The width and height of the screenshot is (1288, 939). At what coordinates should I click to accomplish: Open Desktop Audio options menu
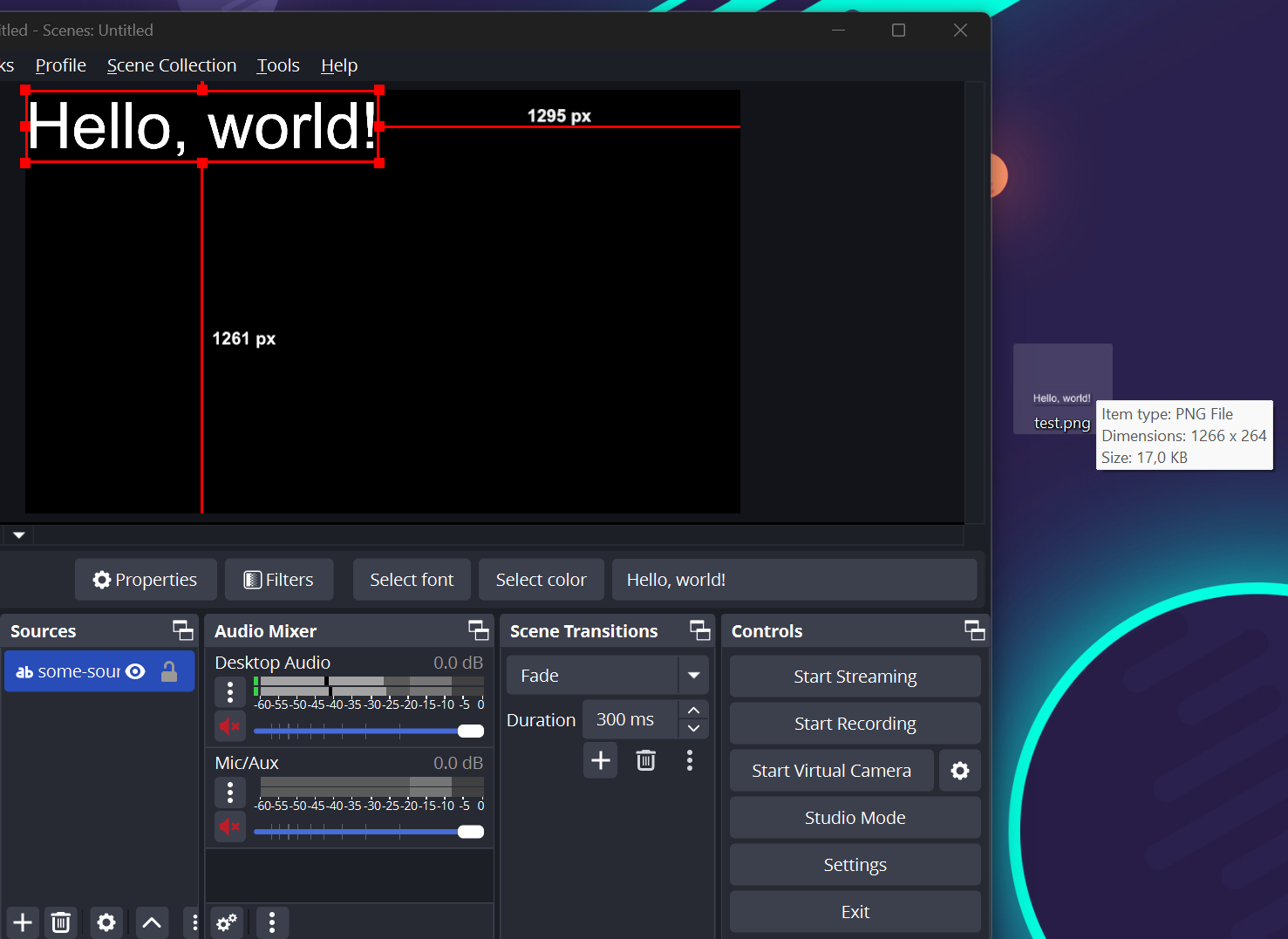pyautogui.click(x=230, y=692)
